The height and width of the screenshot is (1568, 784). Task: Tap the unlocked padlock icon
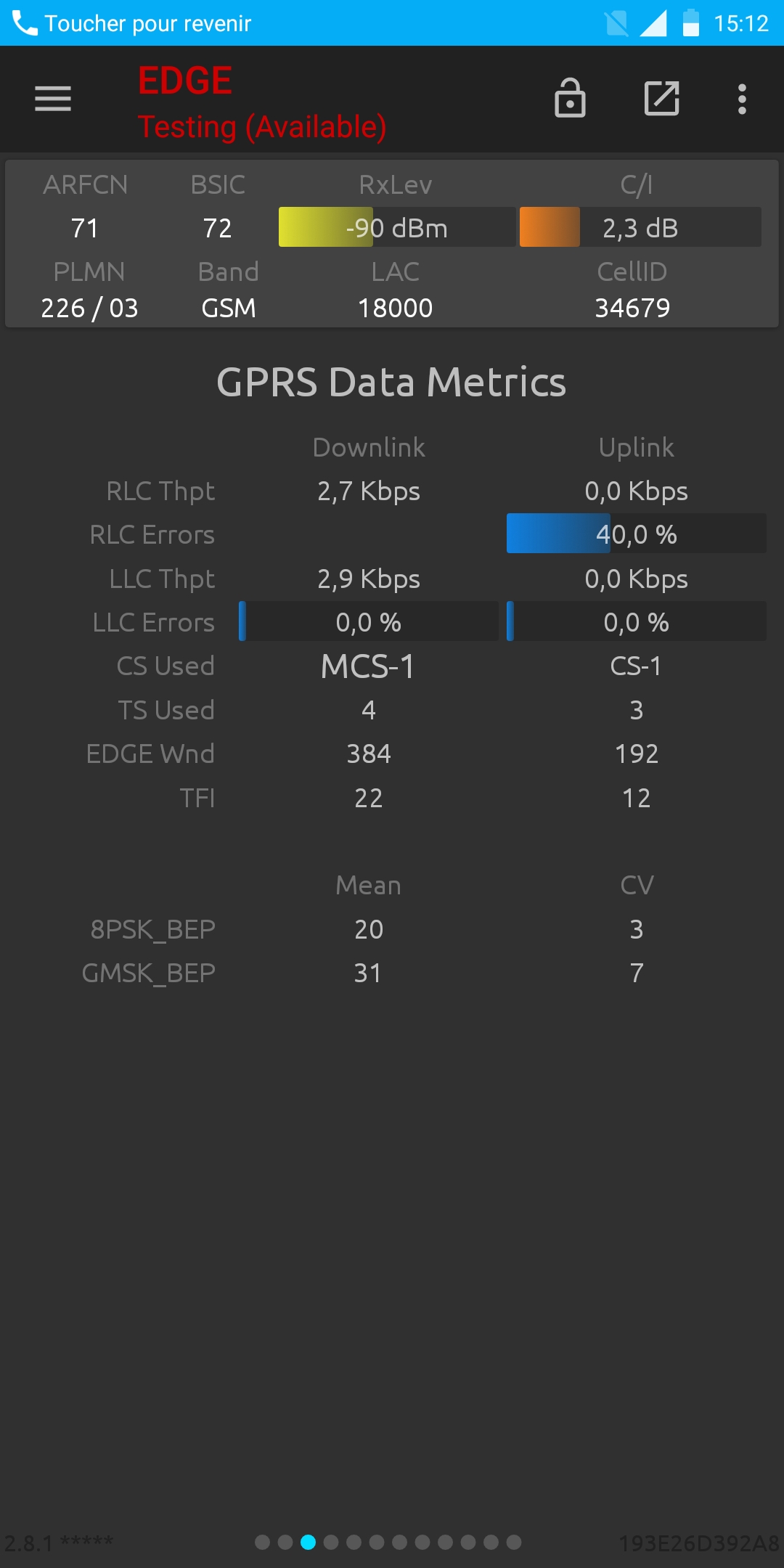click(570, 98)
